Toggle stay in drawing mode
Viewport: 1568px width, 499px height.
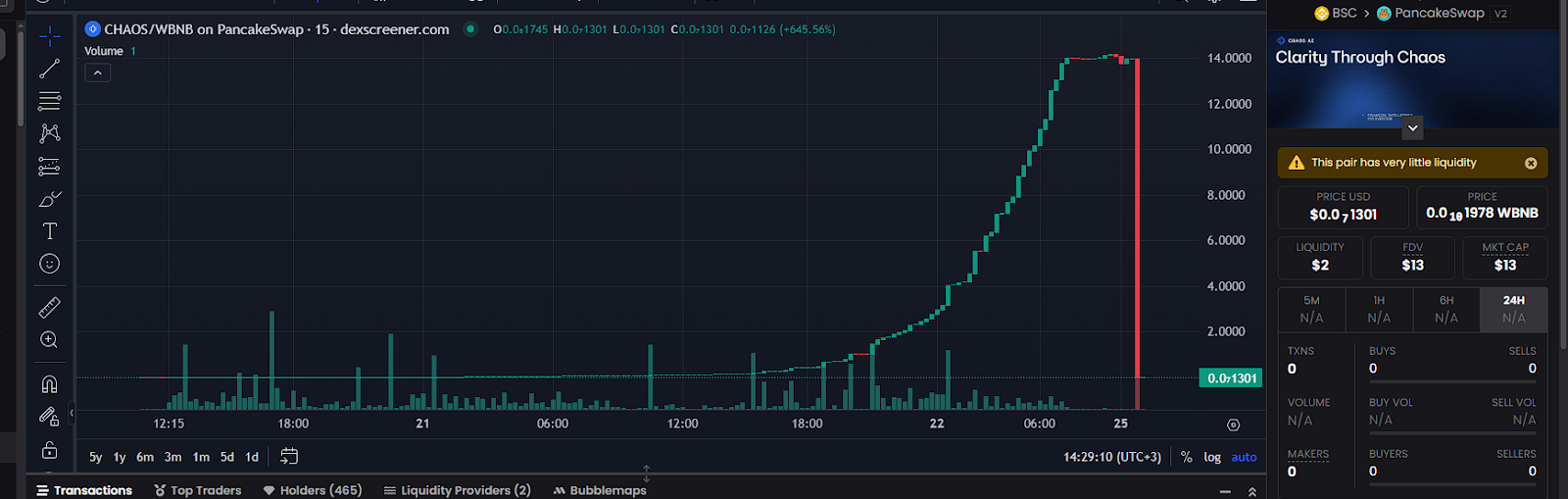pyautogui.click(x=50, y=417)
